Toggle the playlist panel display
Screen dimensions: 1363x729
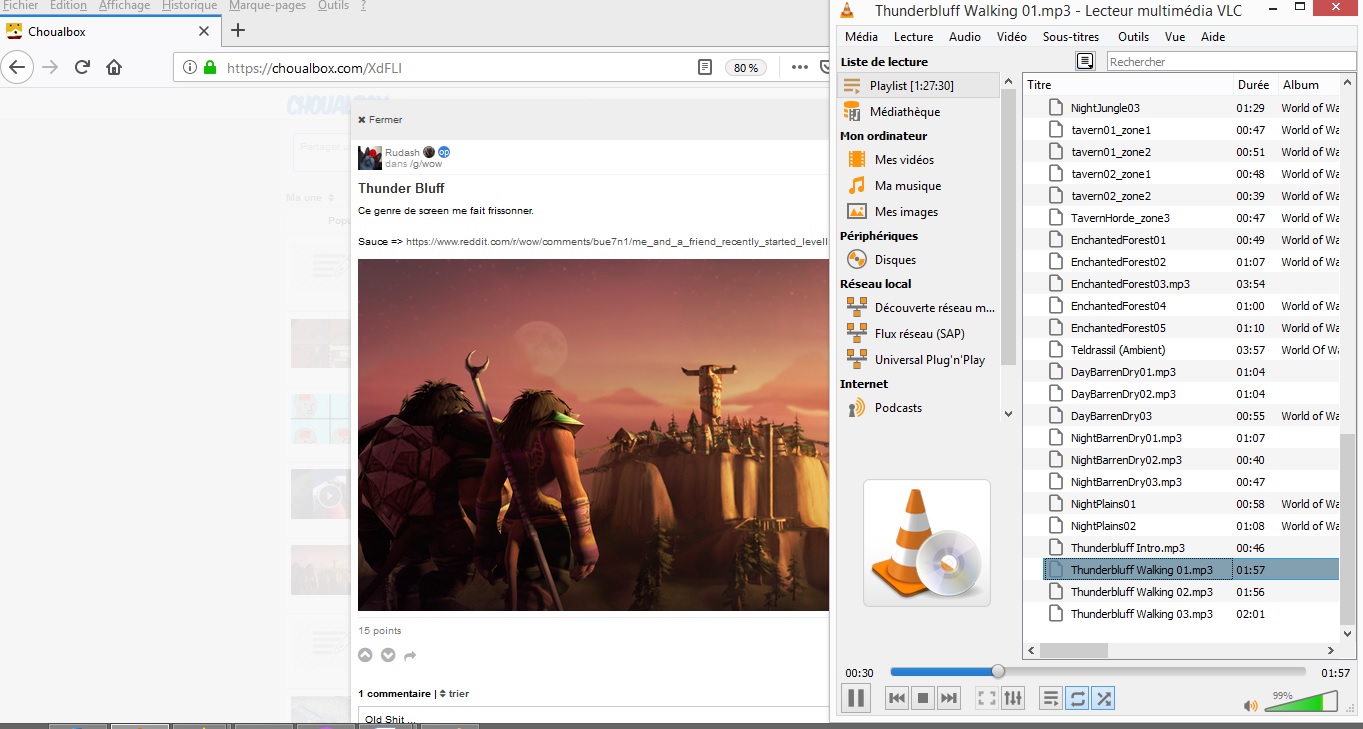tap(1050, 698)
